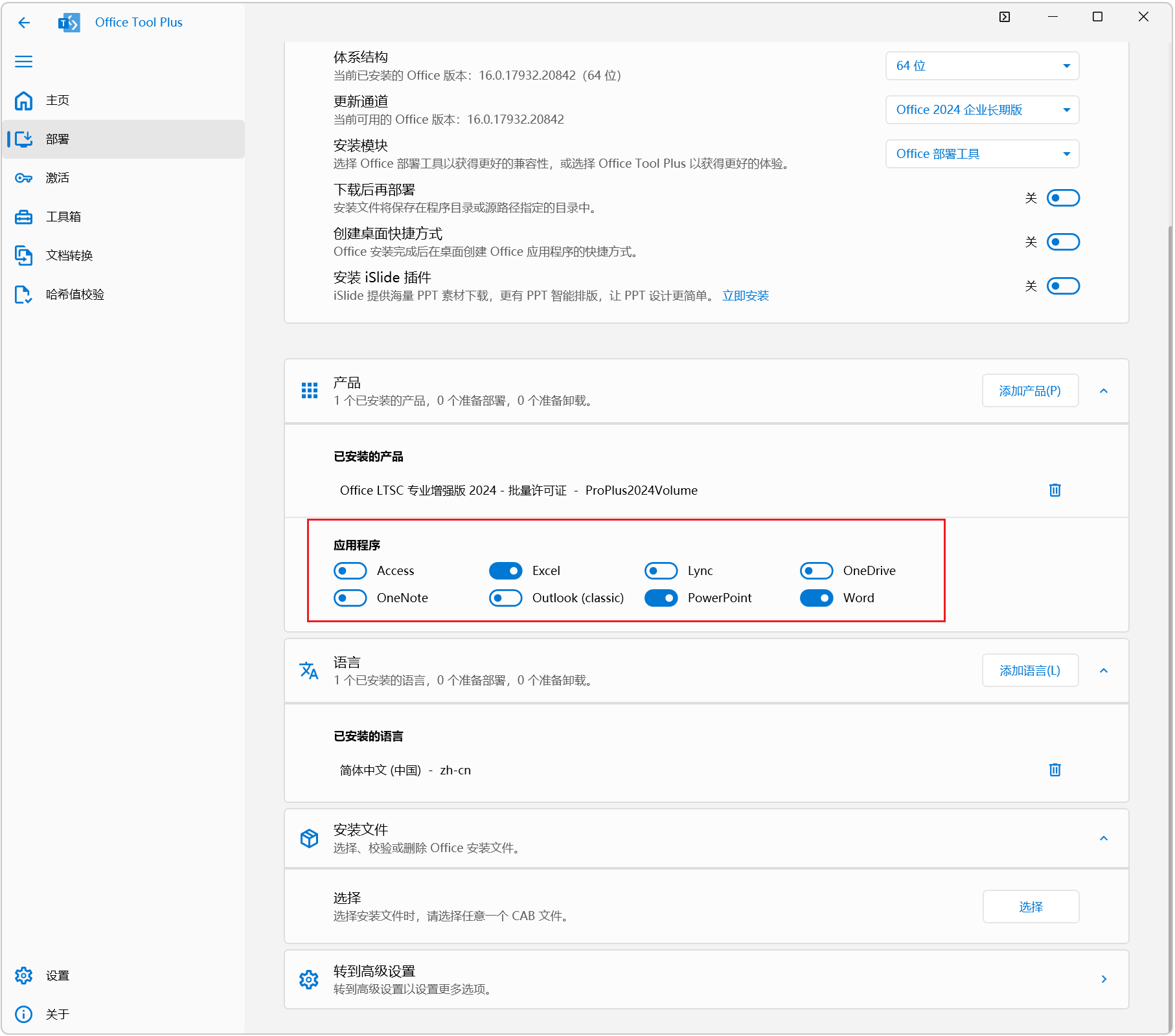Screen dimensions: 1175x1036
Task: Click the Office Tool Plus logo icon
Action: [x=69, y=23]
